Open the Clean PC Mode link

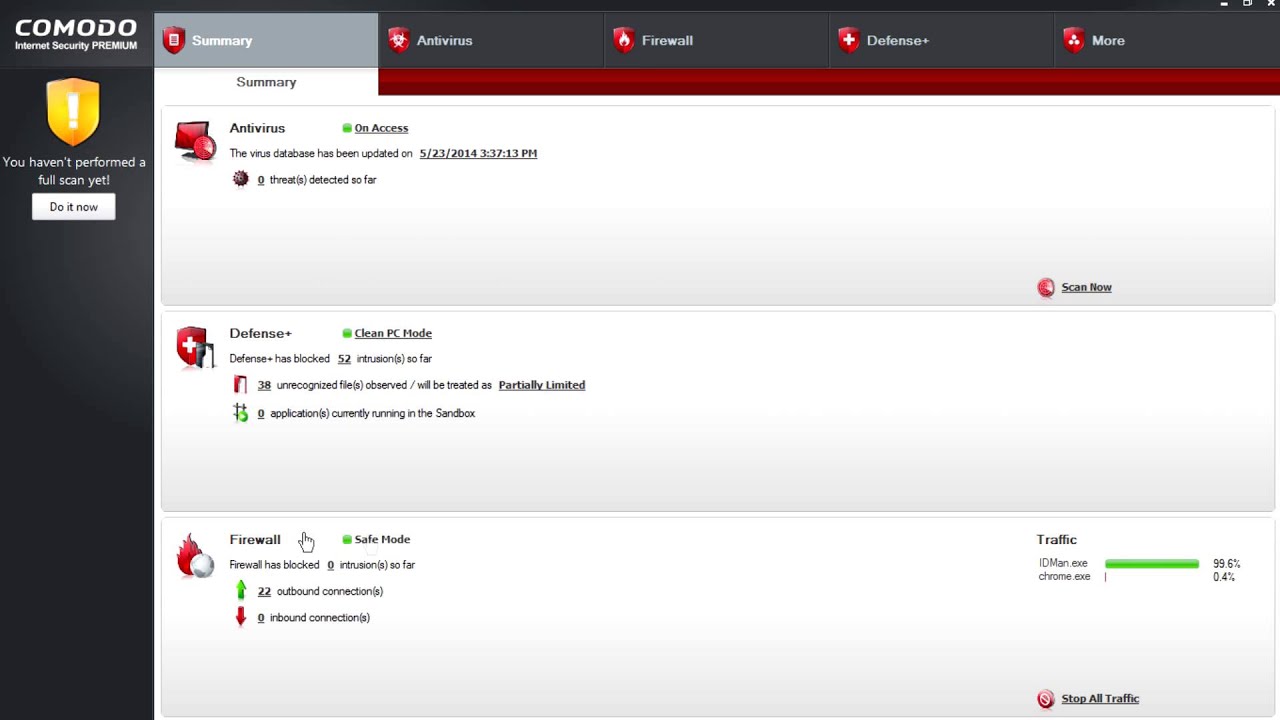[393, 333]
